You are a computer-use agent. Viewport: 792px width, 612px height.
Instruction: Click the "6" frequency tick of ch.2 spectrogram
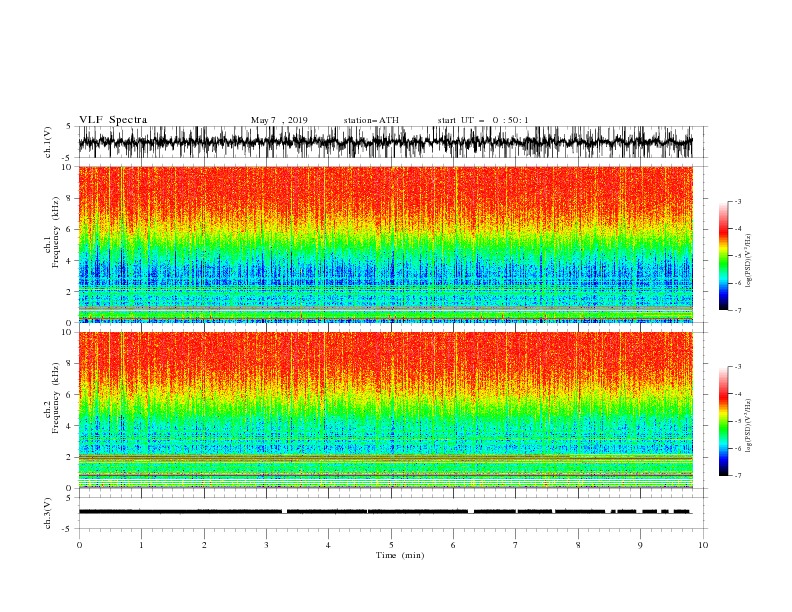(69, 394)
